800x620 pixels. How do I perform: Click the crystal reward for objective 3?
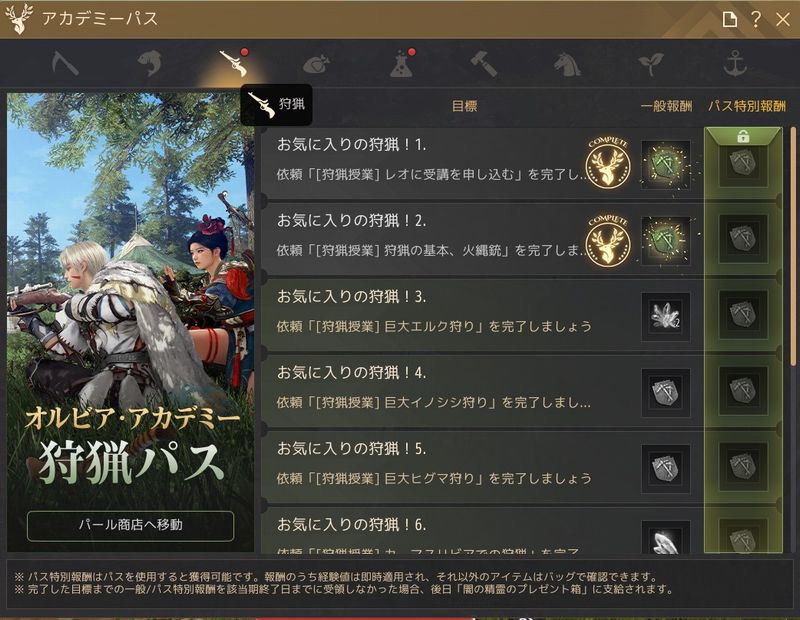[665, 316]
